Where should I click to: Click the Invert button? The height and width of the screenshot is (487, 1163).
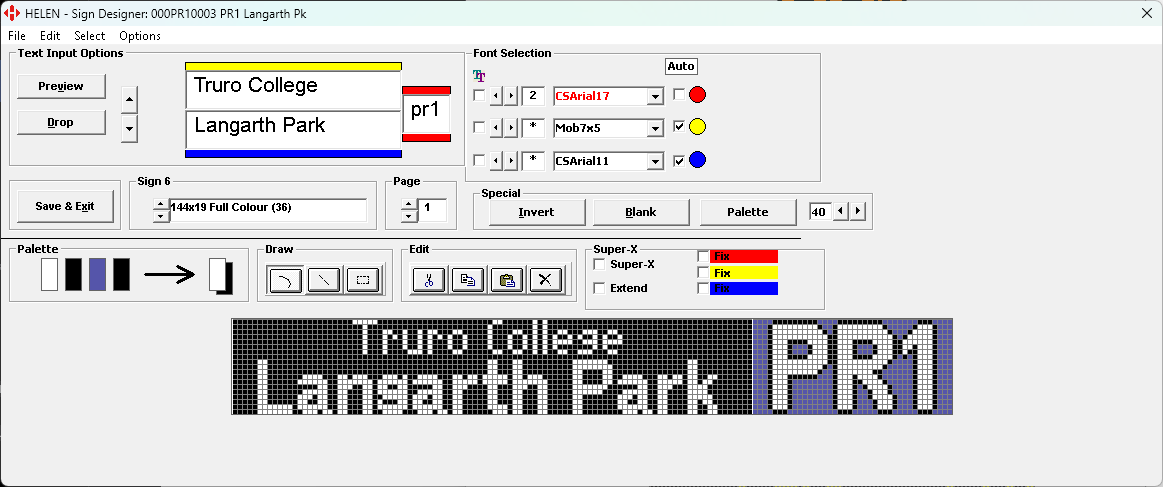(536, 212)
